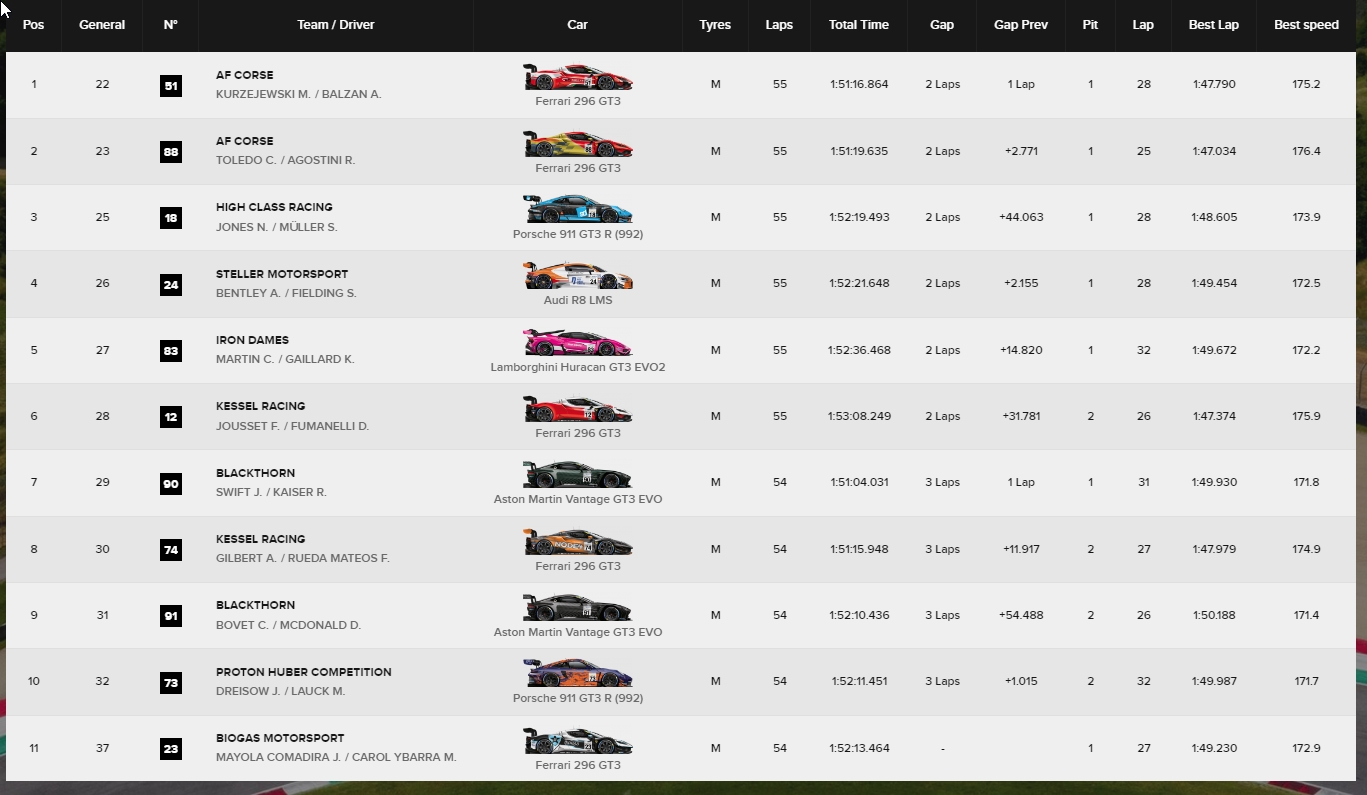Click drivers JONES N. / MÜLLER S.

click(277, 227)
